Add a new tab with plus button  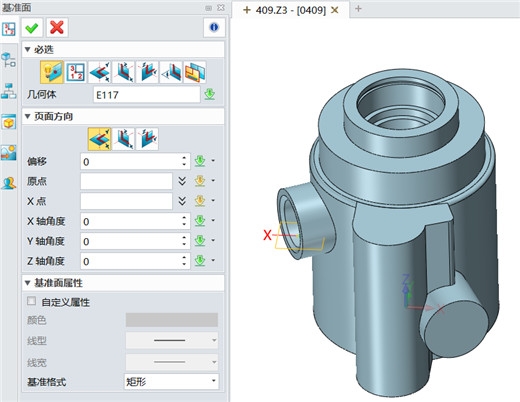358,9
